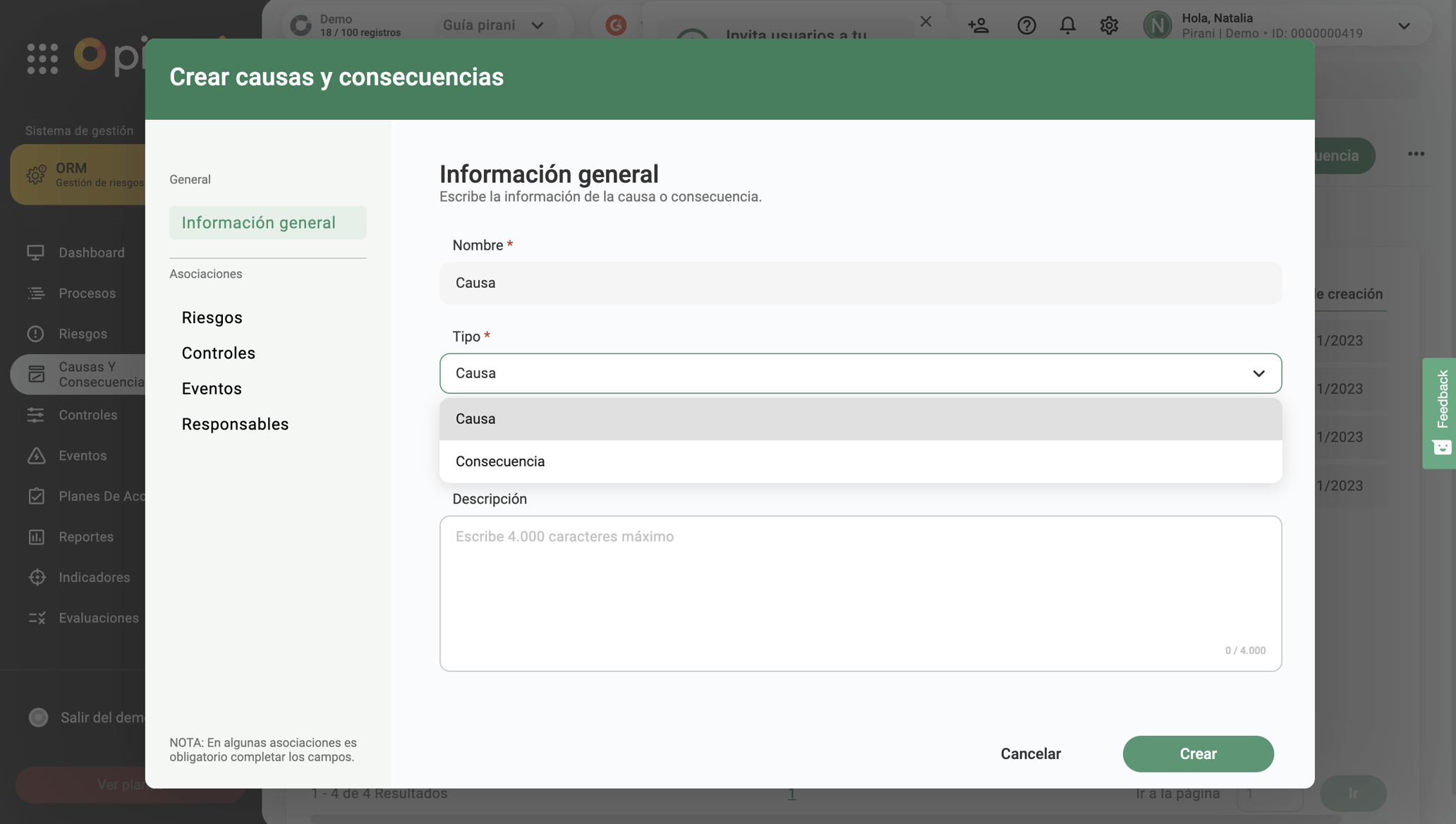
Task: Expand the Tipo dropdown chevron
Action: tap(1258, 373)
